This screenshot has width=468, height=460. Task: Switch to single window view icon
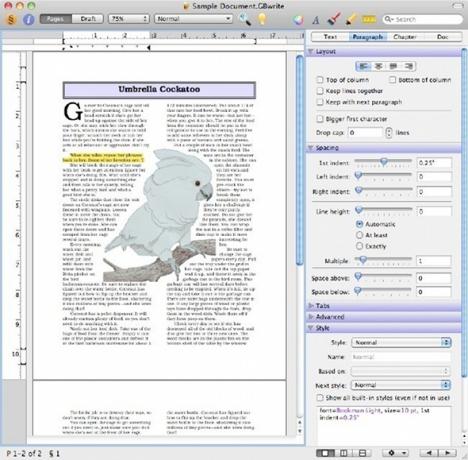(x=325, y=453)
